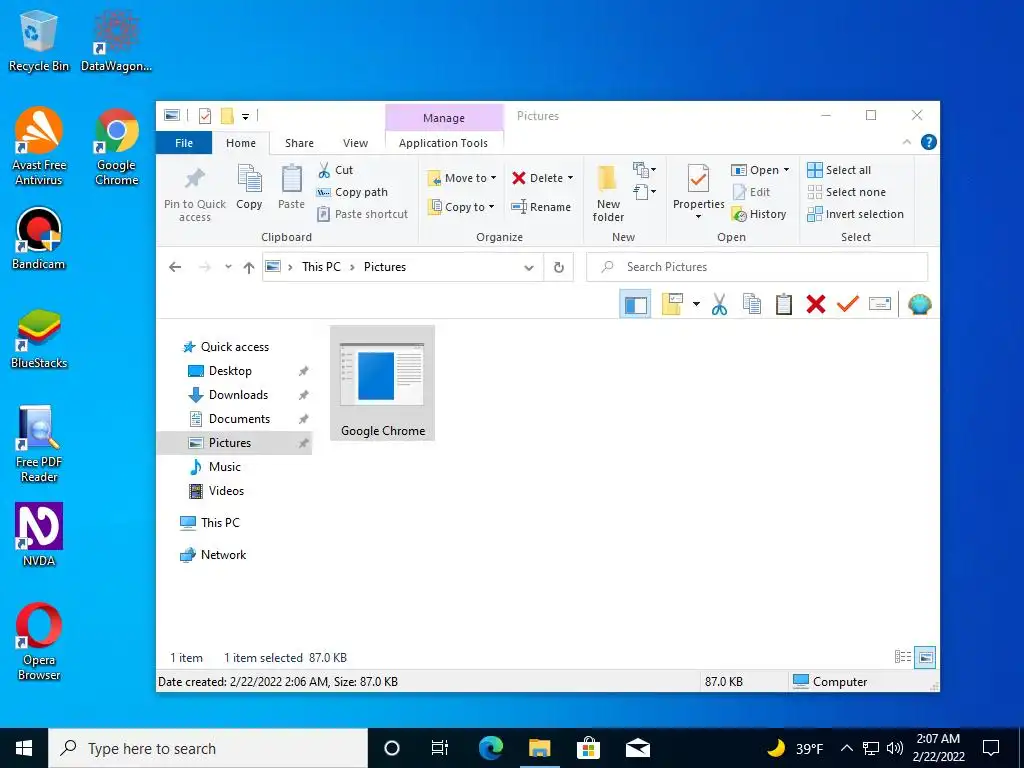Click copy icon in lower toolbar
The image size is (1024, 768).
pyautogui.click(x=752, y=304)
